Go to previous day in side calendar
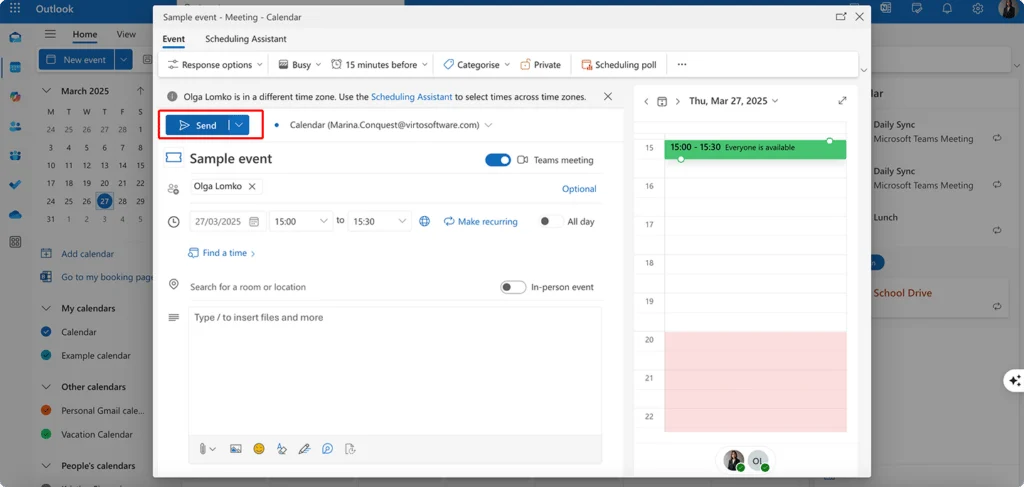The height and width of the screenshot is (487, 1024). [646, 101]
